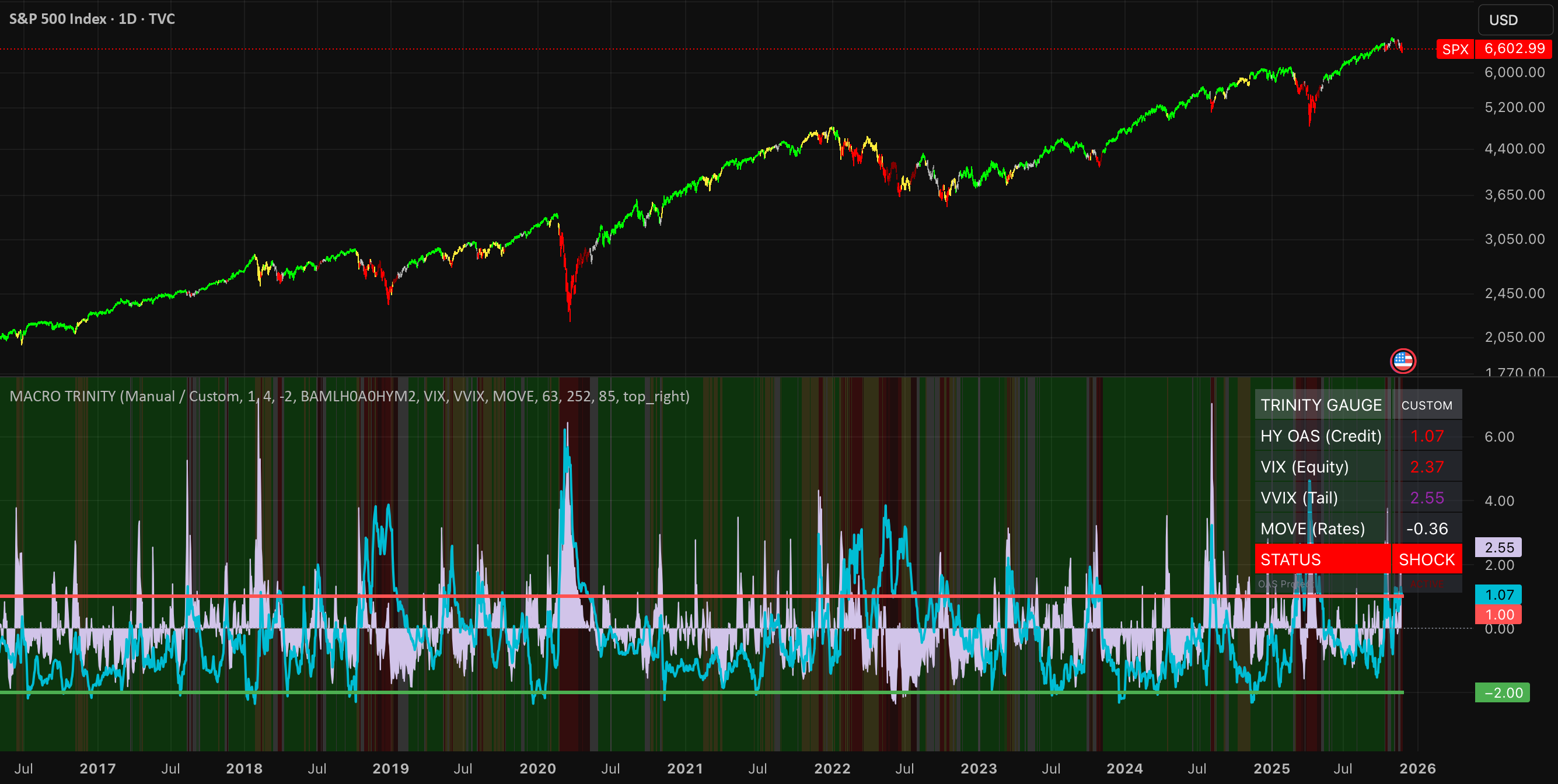
Task: Click the 2017 label on time axis
Action: (97, 768)
